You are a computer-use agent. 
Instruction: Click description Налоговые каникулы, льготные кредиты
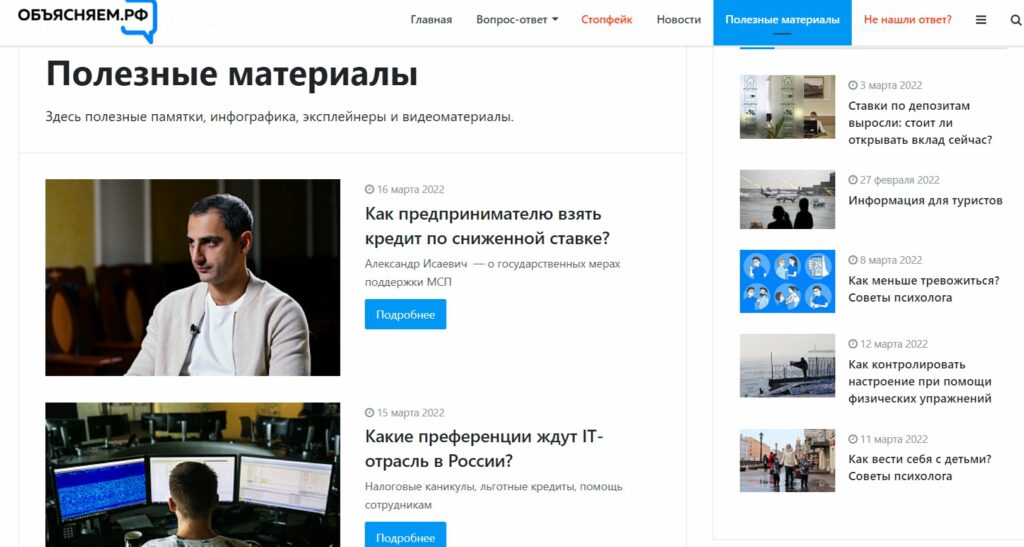494,495
